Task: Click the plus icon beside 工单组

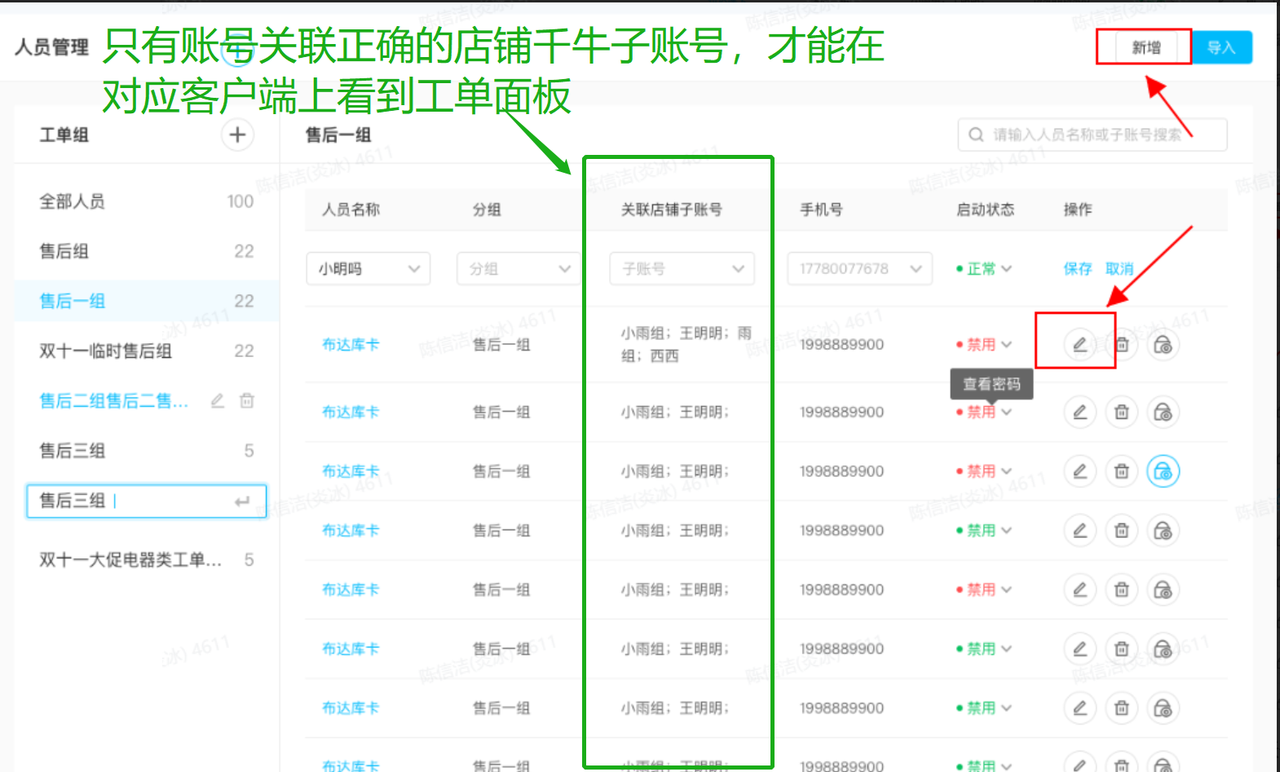Action: 237,135
